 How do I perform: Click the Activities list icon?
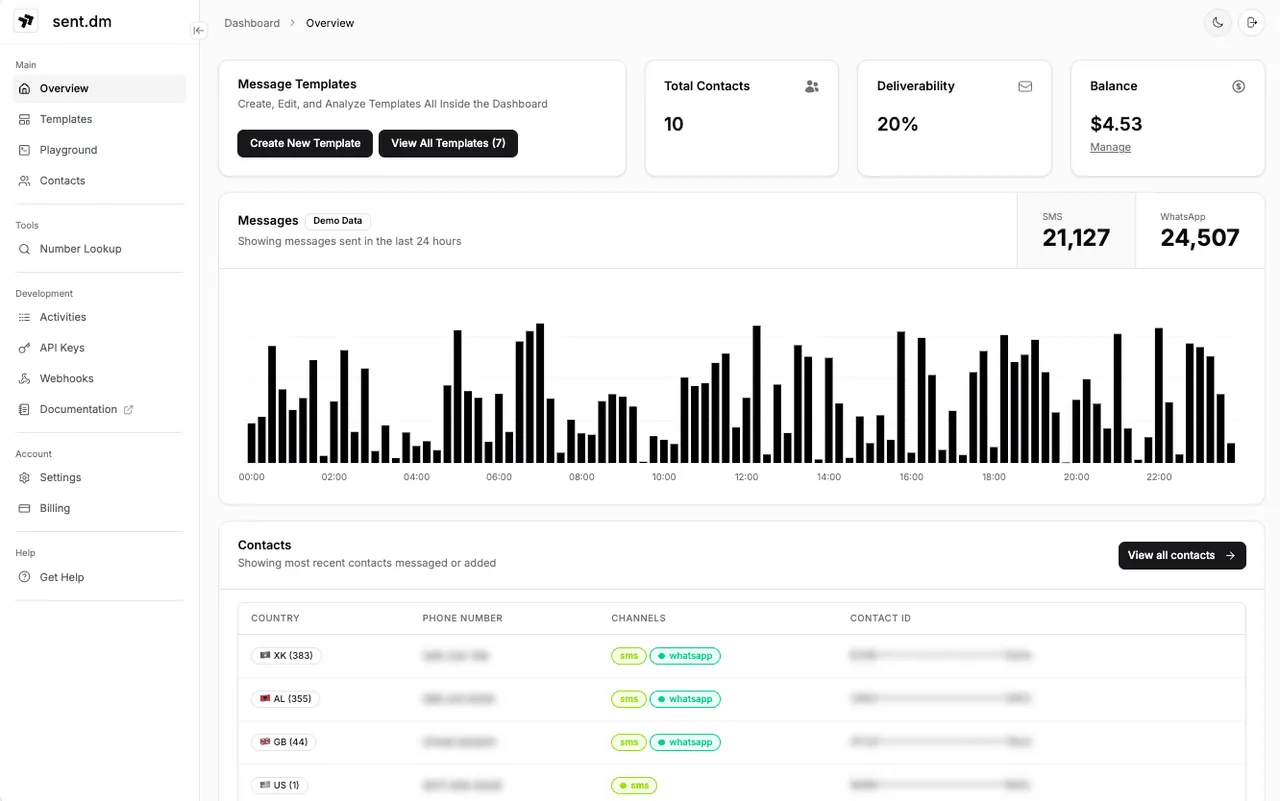click(x=25, y=317)
